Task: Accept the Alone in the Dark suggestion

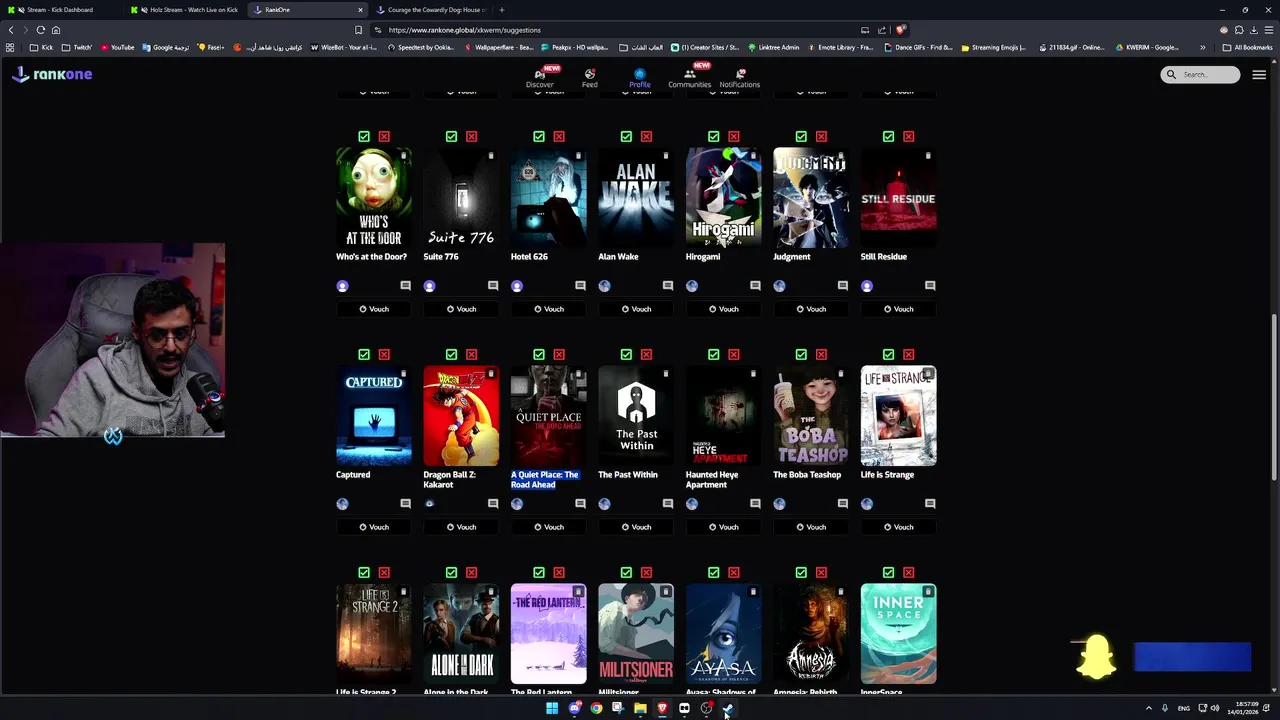Action: click(x=451, y=572)
